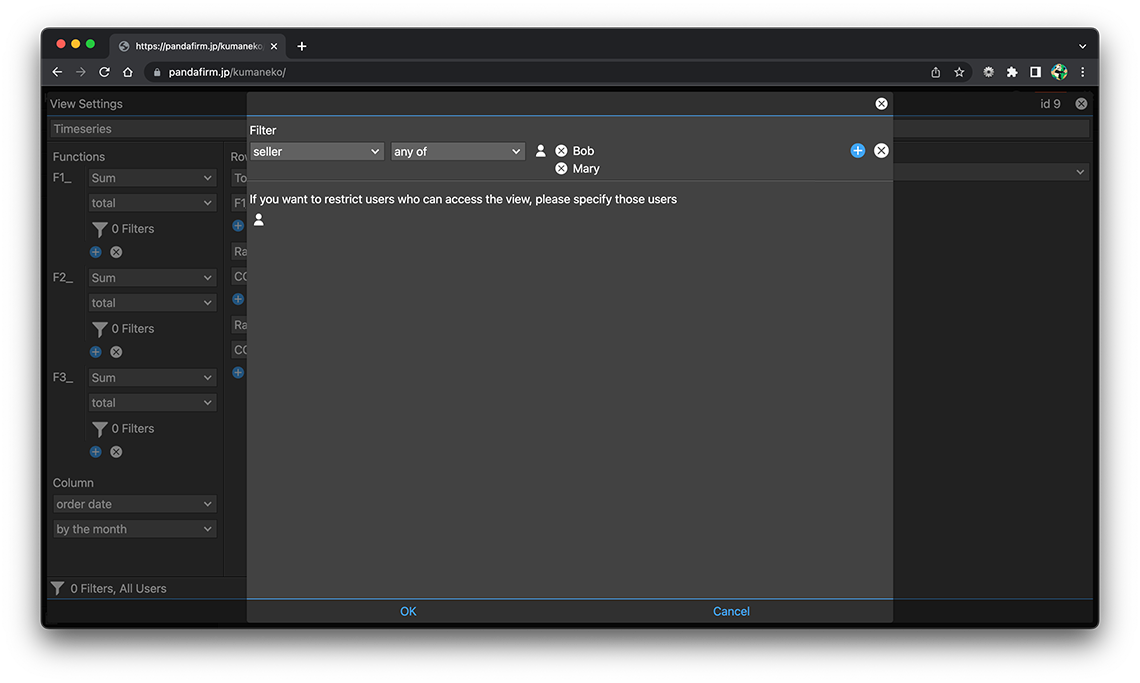Bookmark this page with star icon
This screenshot has width=1140, height=683.
959,72
